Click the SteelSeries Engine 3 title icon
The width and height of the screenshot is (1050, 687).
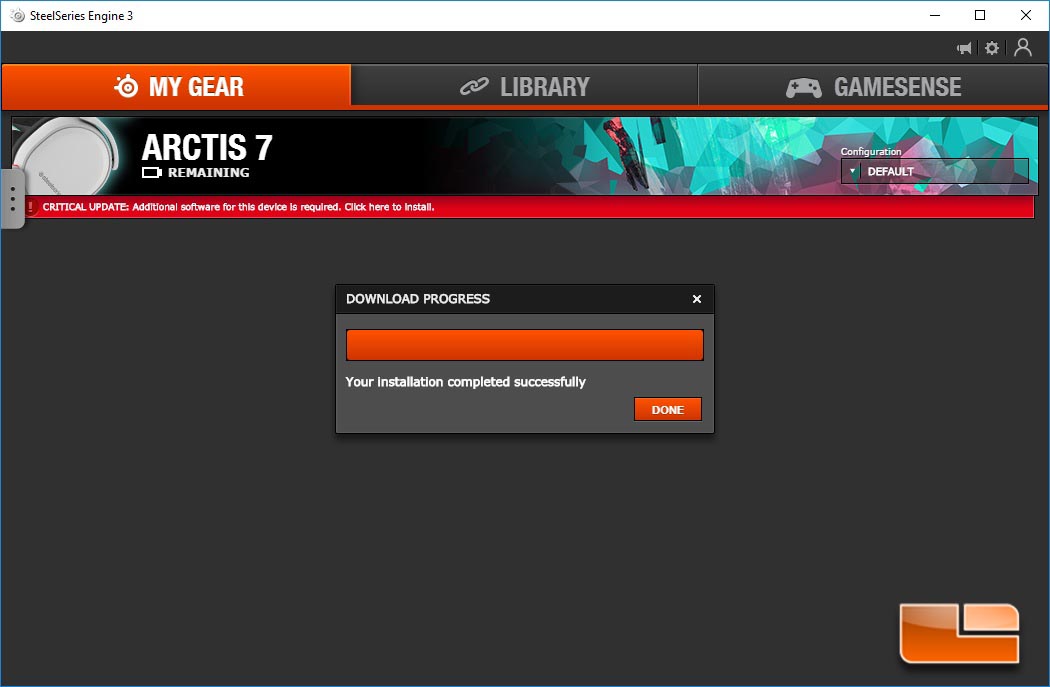click(17, 15)
